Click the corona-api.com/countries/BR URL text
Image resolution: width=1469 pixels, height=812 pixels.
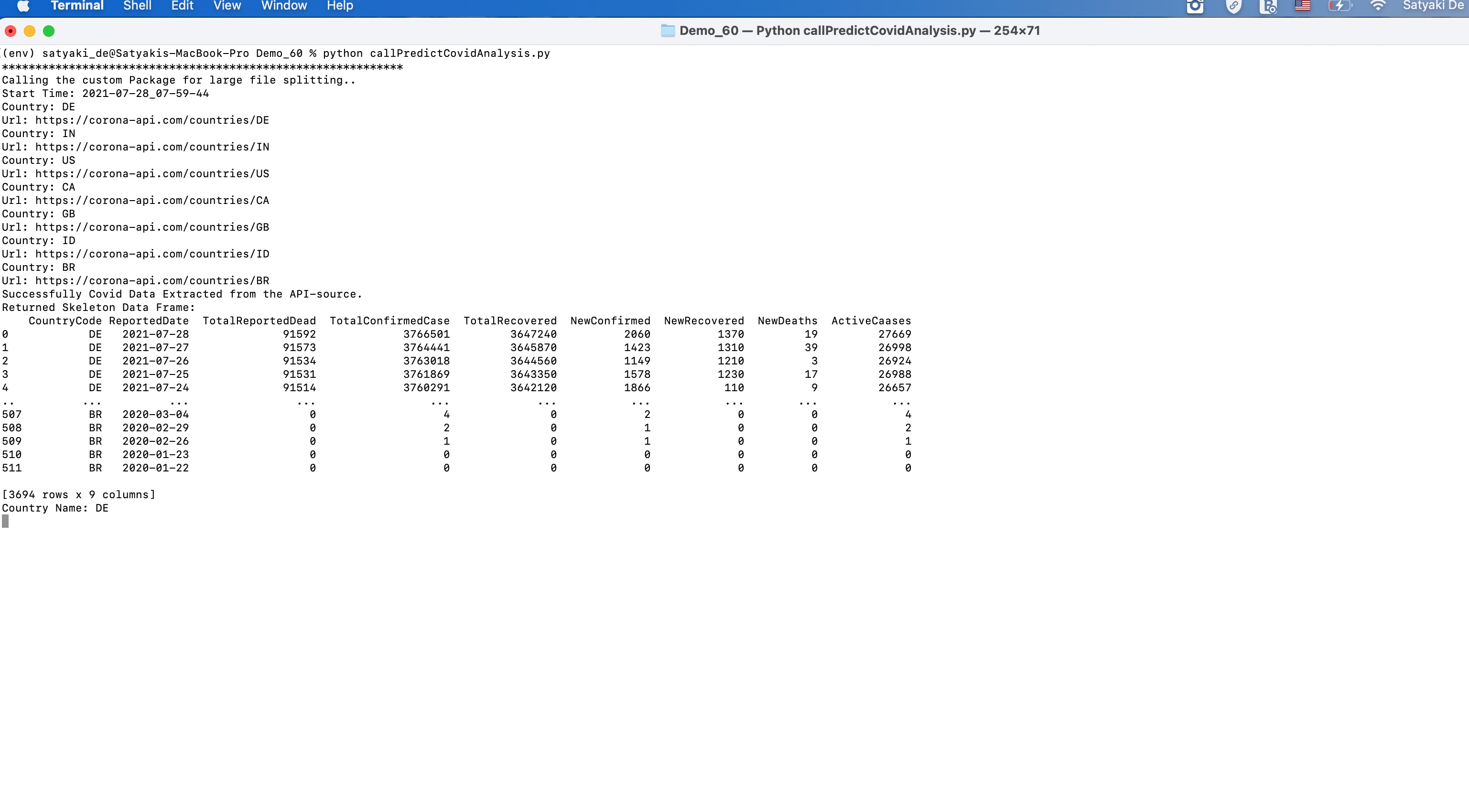click(151, 281)
